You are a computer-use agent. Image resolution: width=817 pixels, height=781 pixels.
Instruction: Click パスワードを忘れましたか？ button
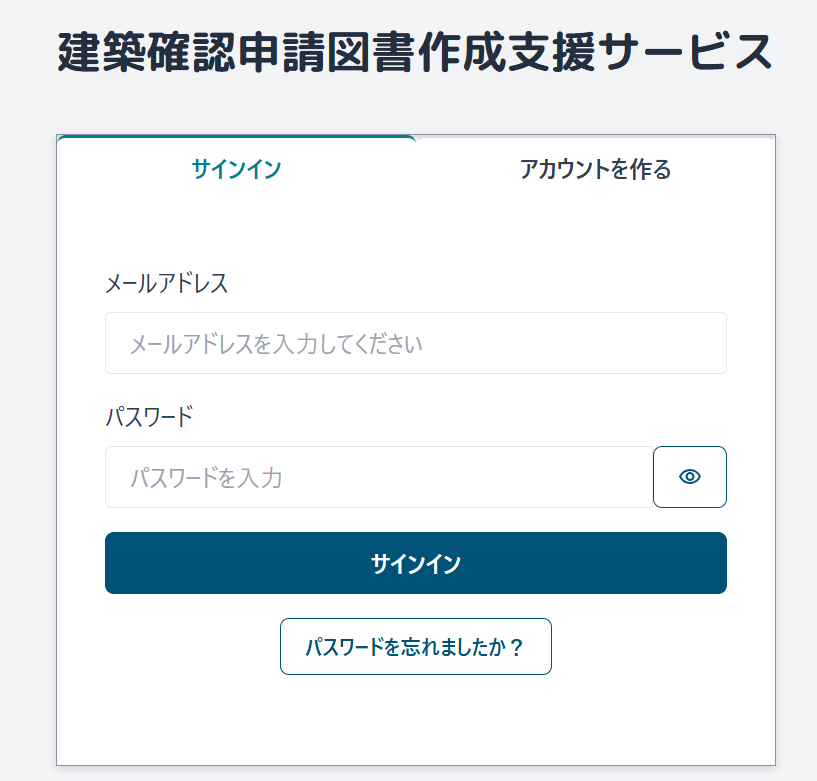point(415,647)
